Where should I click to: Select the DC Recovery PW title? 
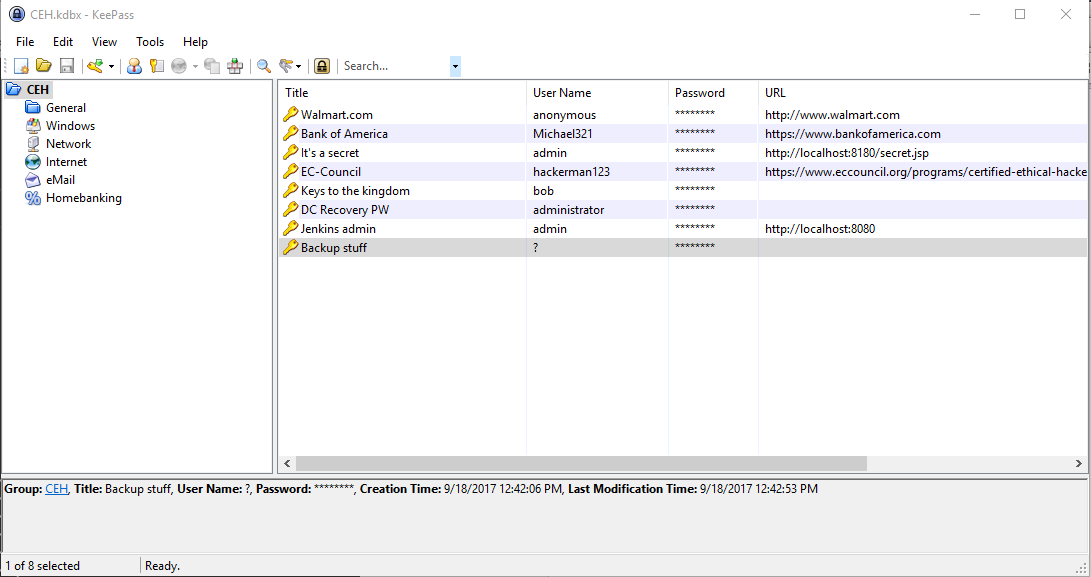point(344,210)
